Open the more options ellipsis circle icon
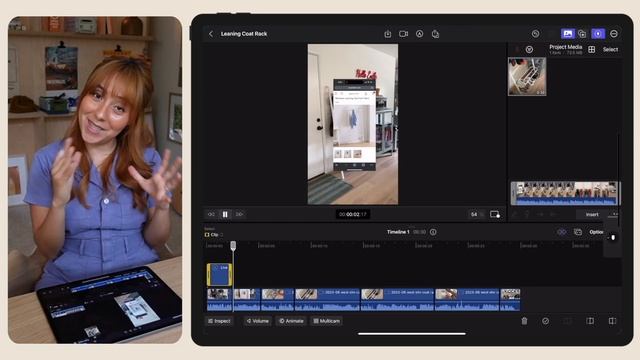The width and height of the screenshot is (640, 360). click(x=614, y=34)
